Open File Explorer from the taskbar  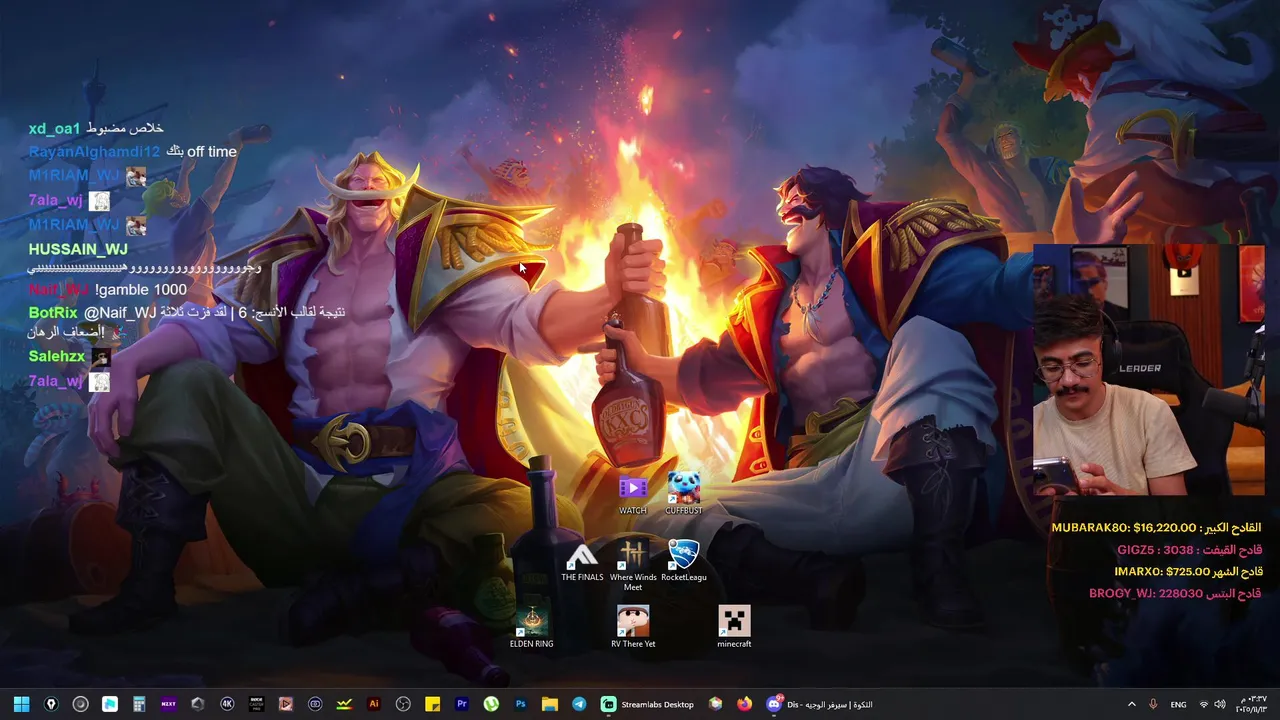click(550, 704)
